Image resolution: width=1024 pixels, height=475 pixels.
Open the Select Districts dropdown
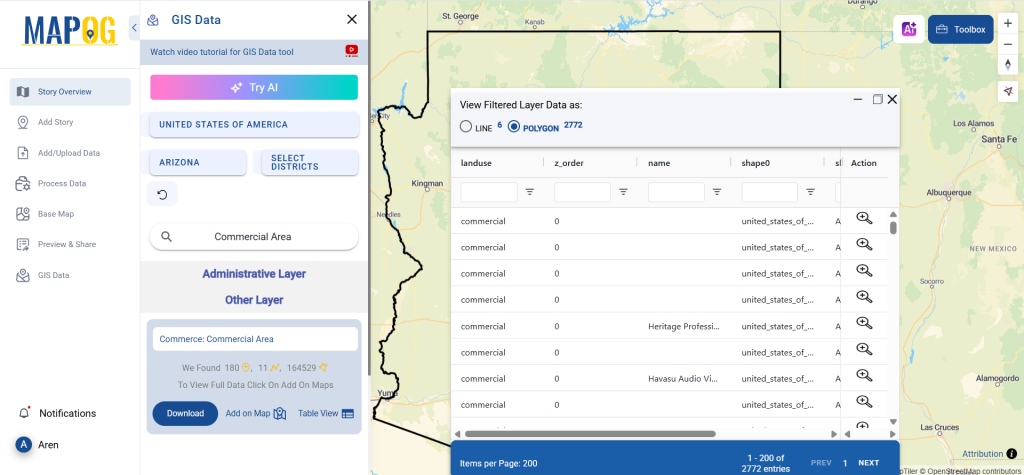click(309, 162)
